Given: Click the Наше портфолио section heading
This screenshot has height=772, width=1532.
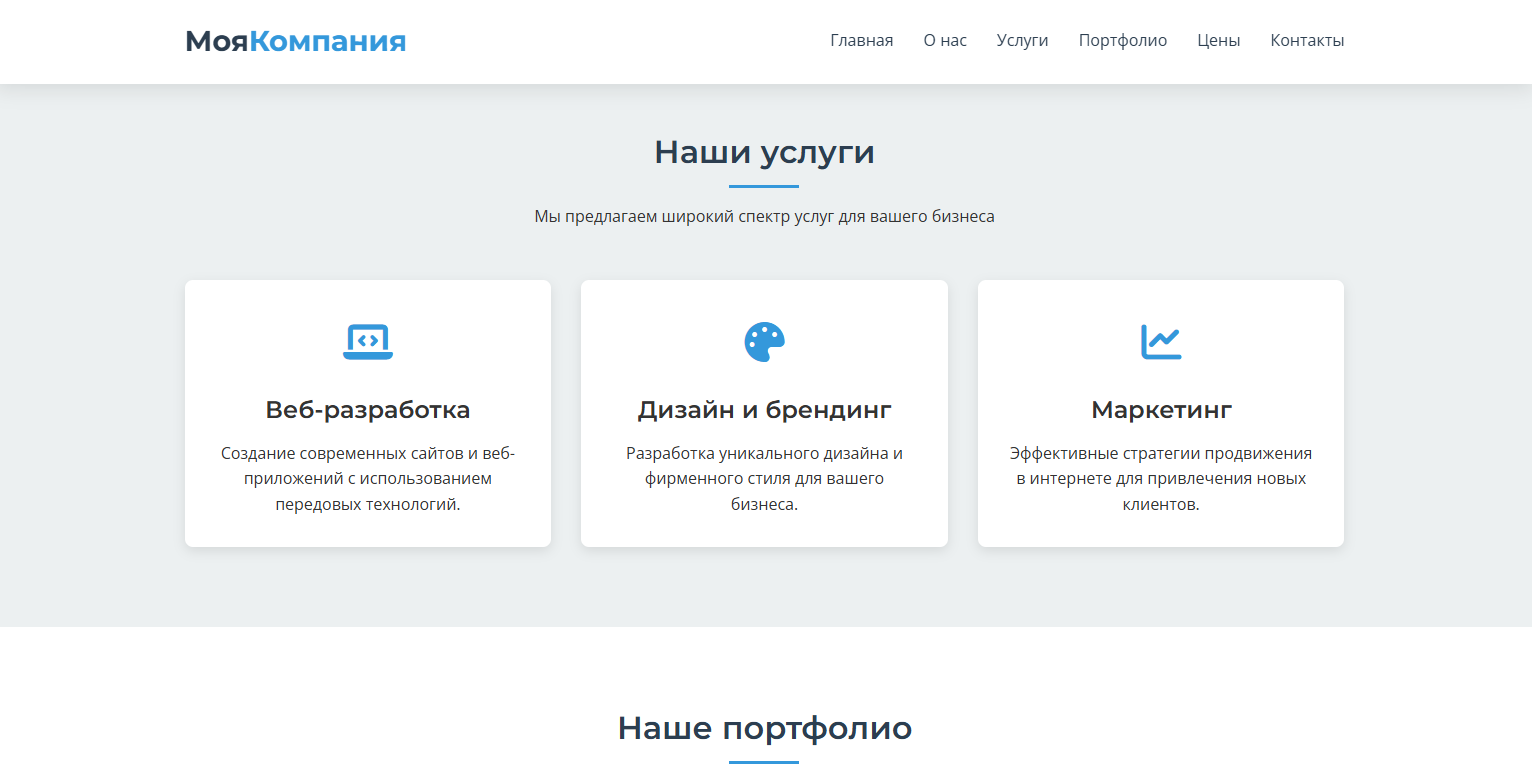Looking at the screenshot, I should [764, 728].
